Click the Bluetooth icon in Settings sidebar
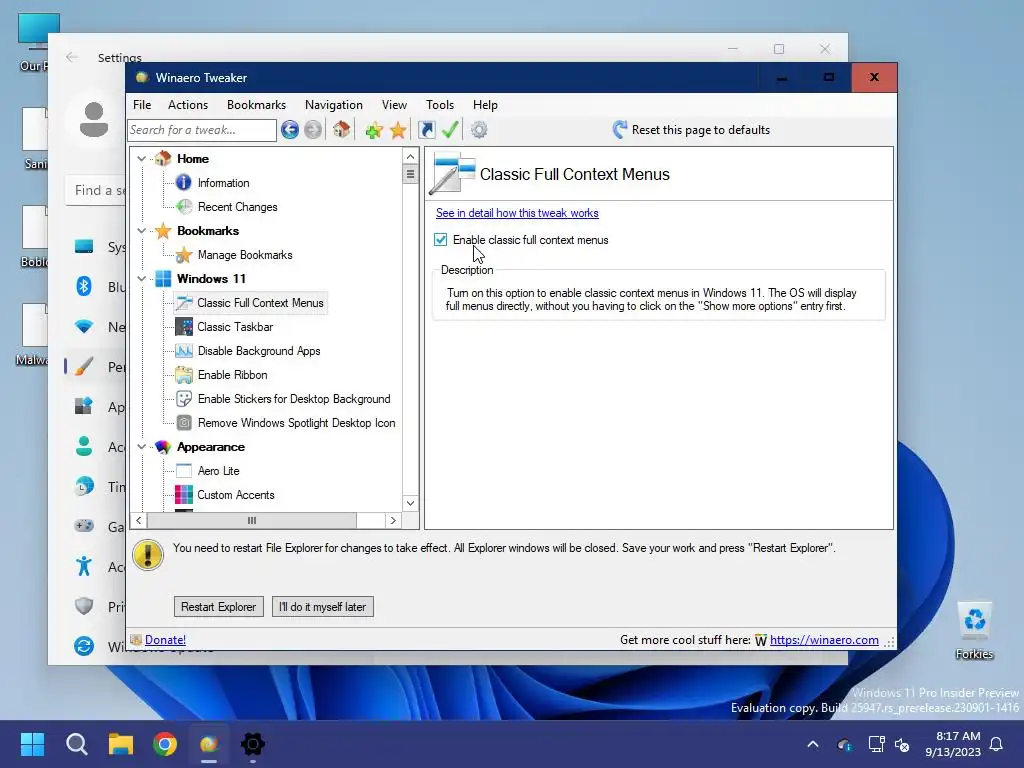This screenshot has height=768, width=1024. 84,287
